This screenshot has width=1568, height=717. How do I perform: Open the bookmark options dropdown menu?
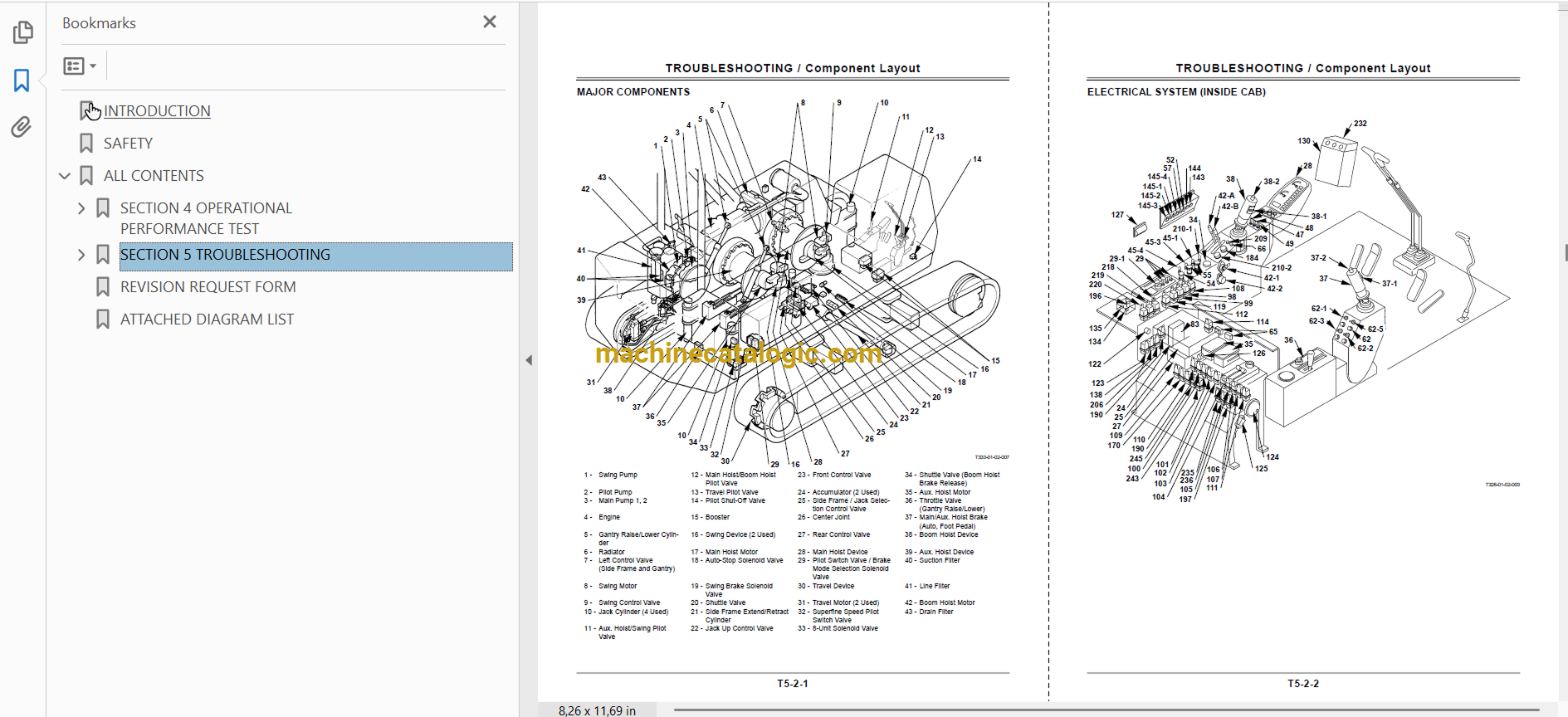[80, 66]
